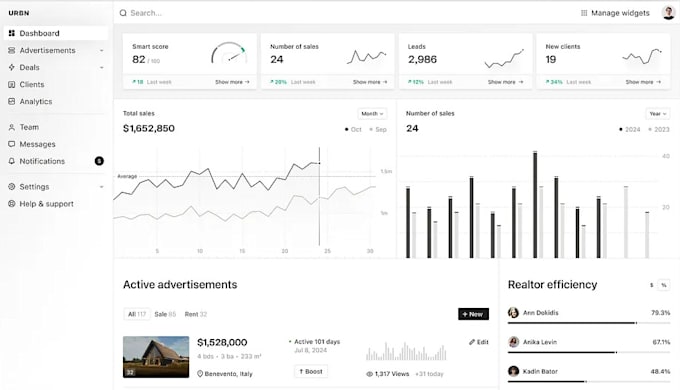Open the user profile avatar
Viewport: 680px width, 390px height.
click(668, 13)
